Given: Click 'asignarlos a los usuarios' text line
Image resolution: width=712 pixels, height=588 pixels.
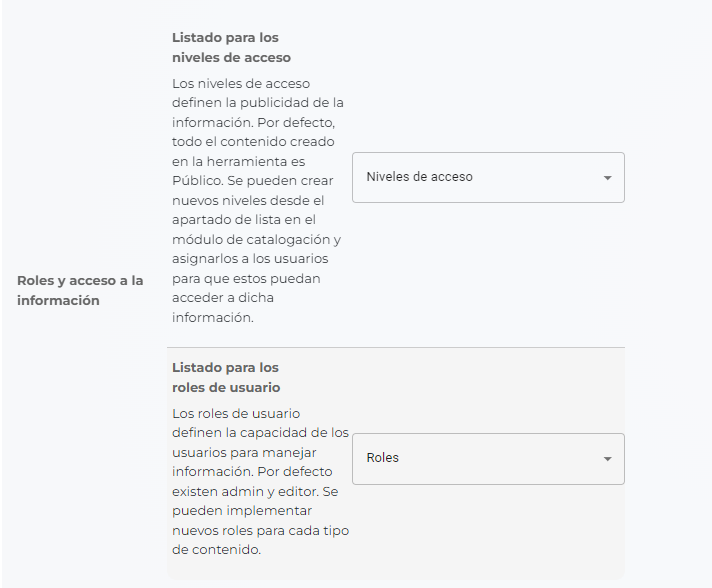Looking at the screenshot, I should coord(250,259).
